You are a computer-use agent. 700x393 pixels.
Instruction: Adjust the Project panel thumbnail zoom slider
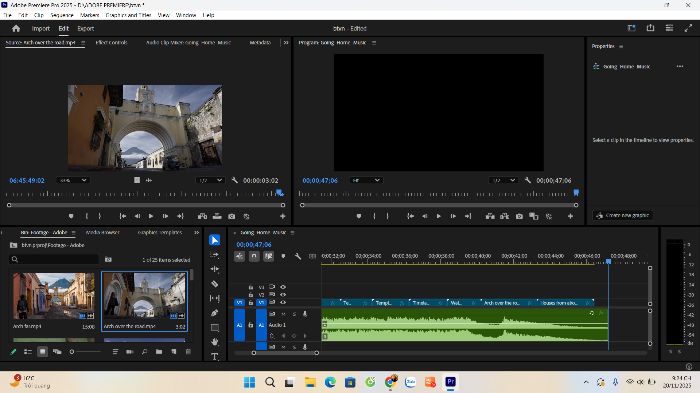click(85, 352)
